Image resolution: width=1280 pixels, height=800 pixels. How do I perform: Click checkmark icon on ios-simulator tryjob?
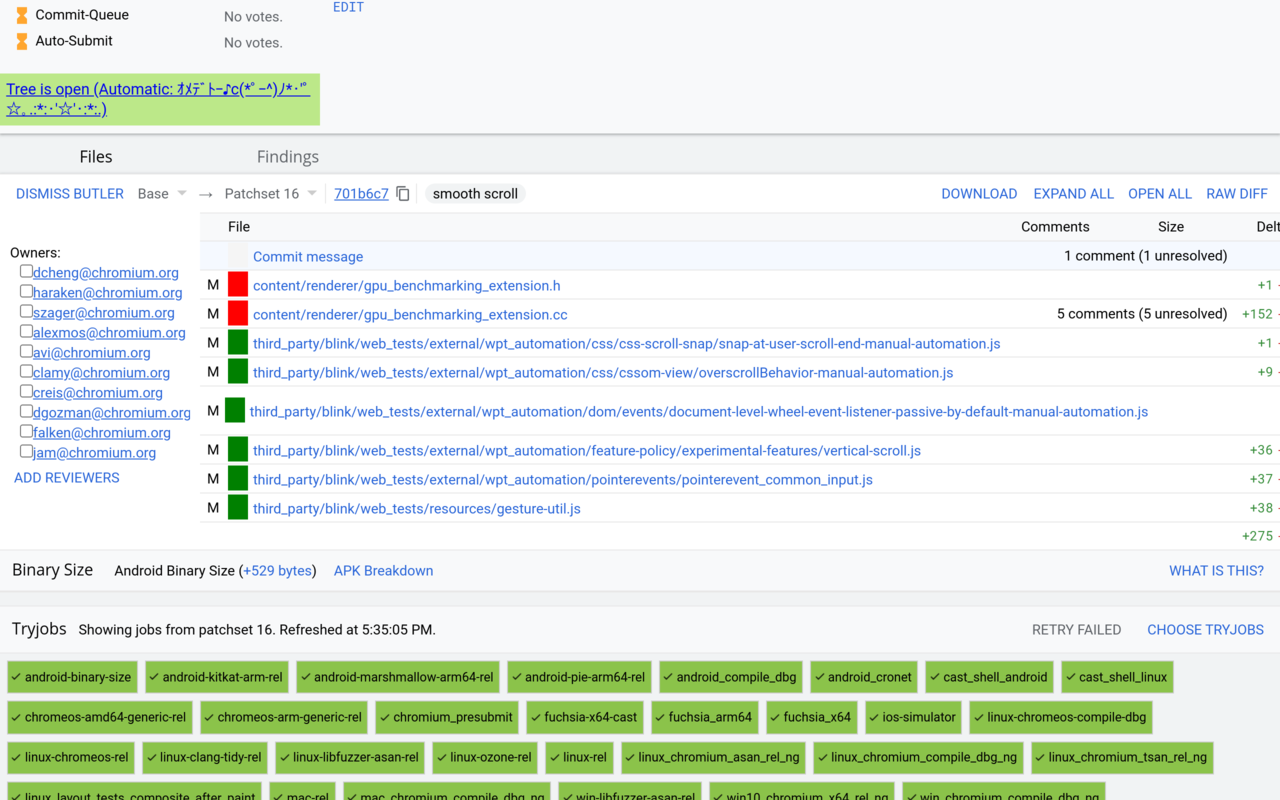click(x=875, y=717)
